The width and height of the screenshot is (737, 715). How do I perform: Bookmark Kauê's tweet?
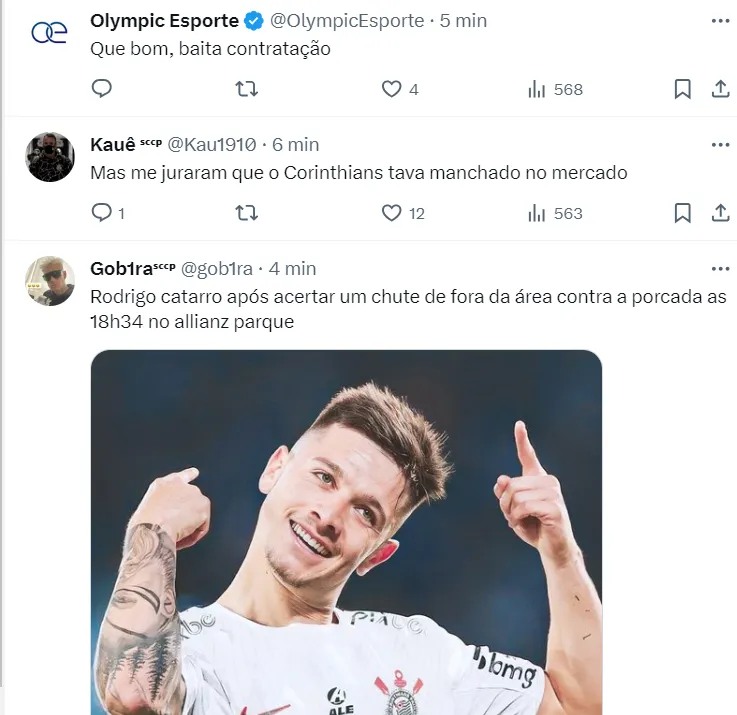(x=682, y=213)
